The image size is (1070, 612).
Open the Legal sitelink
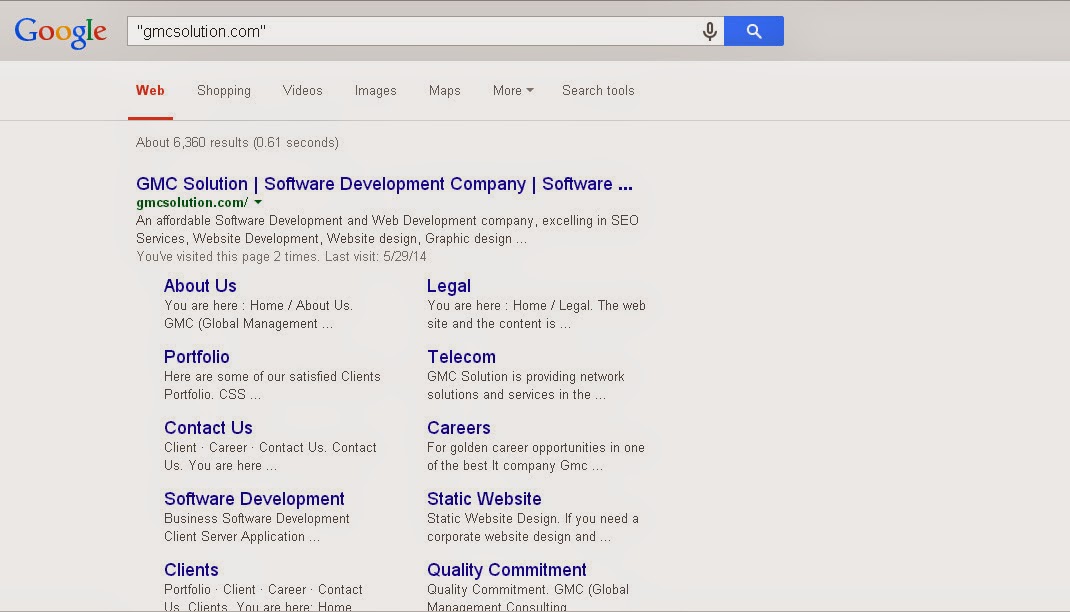pyautogui.click(x=449, y=286)
